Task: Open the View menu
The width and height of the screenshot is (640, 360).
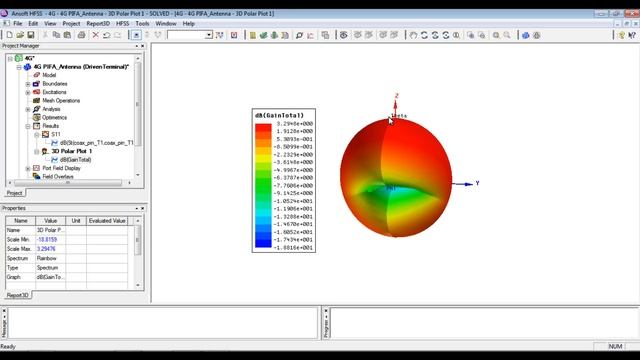Action: (50, 24)
